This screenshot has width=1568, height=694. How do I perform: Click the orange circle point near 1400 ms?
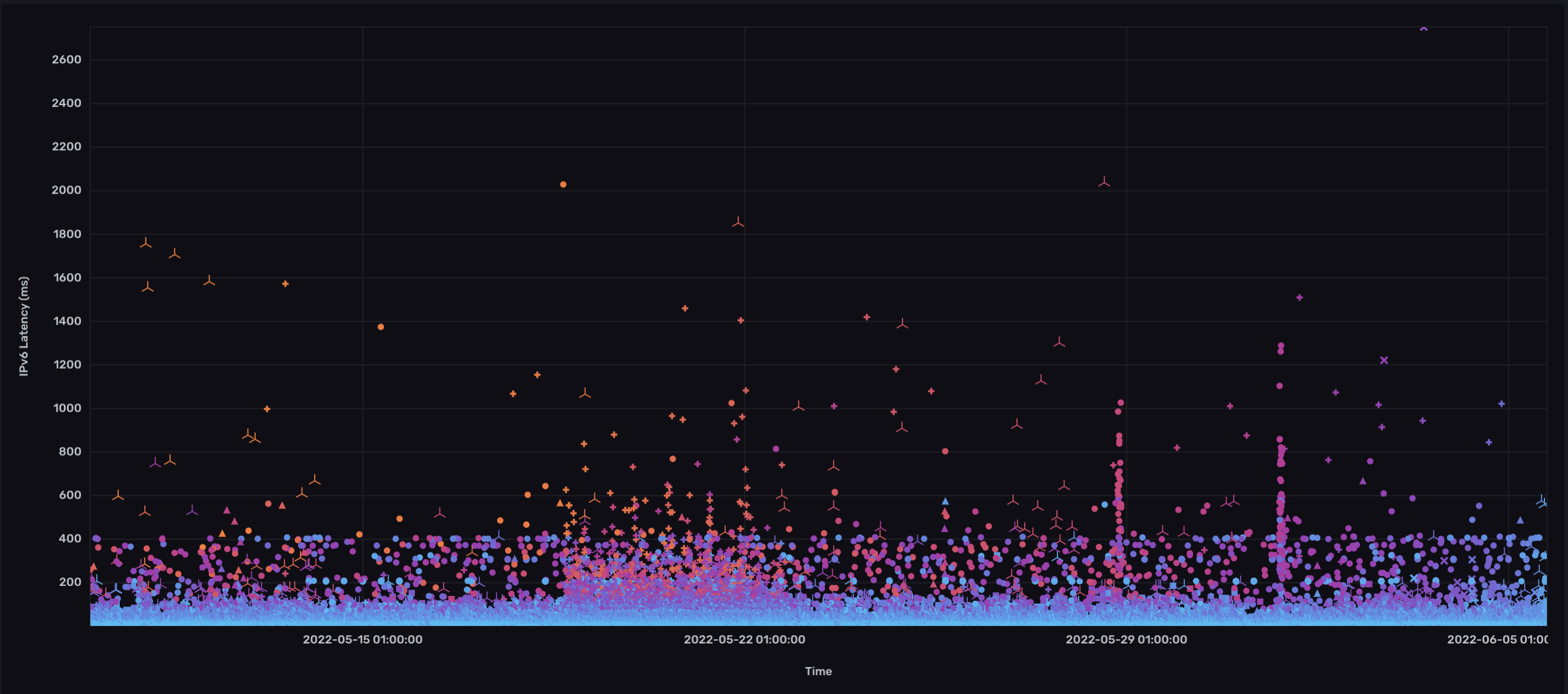point(380,327)
